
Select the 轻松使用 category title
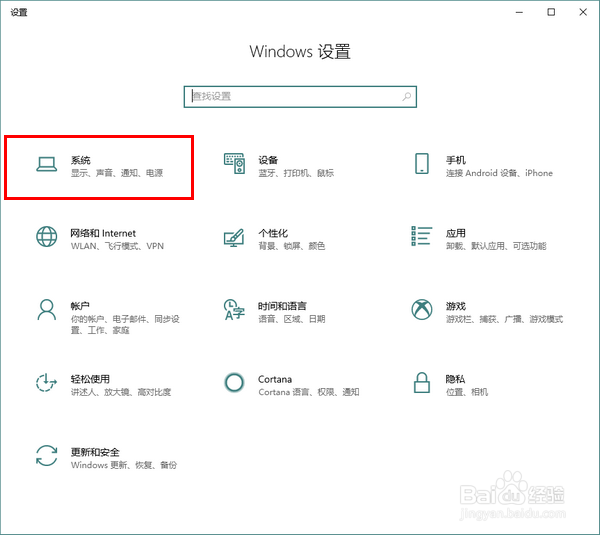point(90,379)
